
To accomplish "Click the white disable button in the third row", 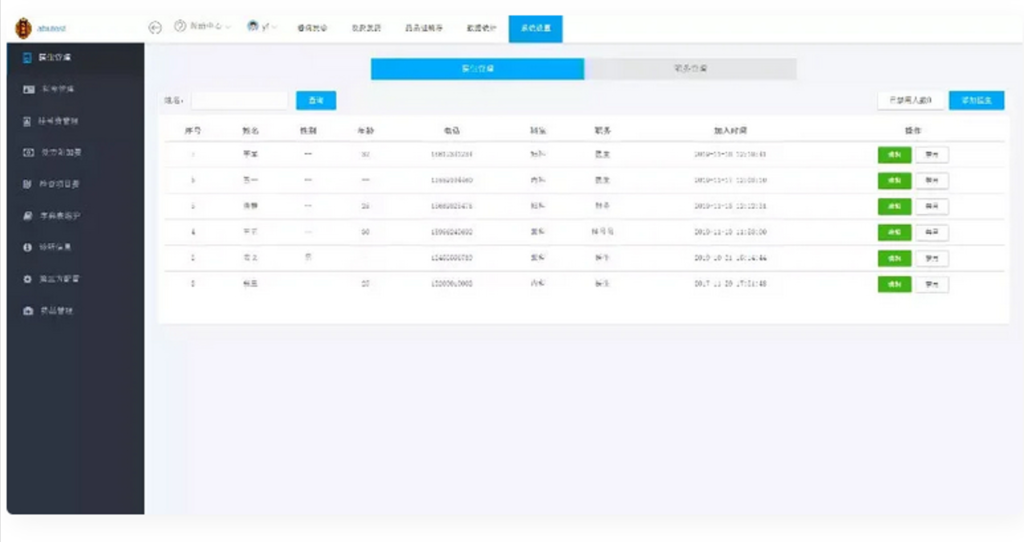I will (x=932, y=206).
